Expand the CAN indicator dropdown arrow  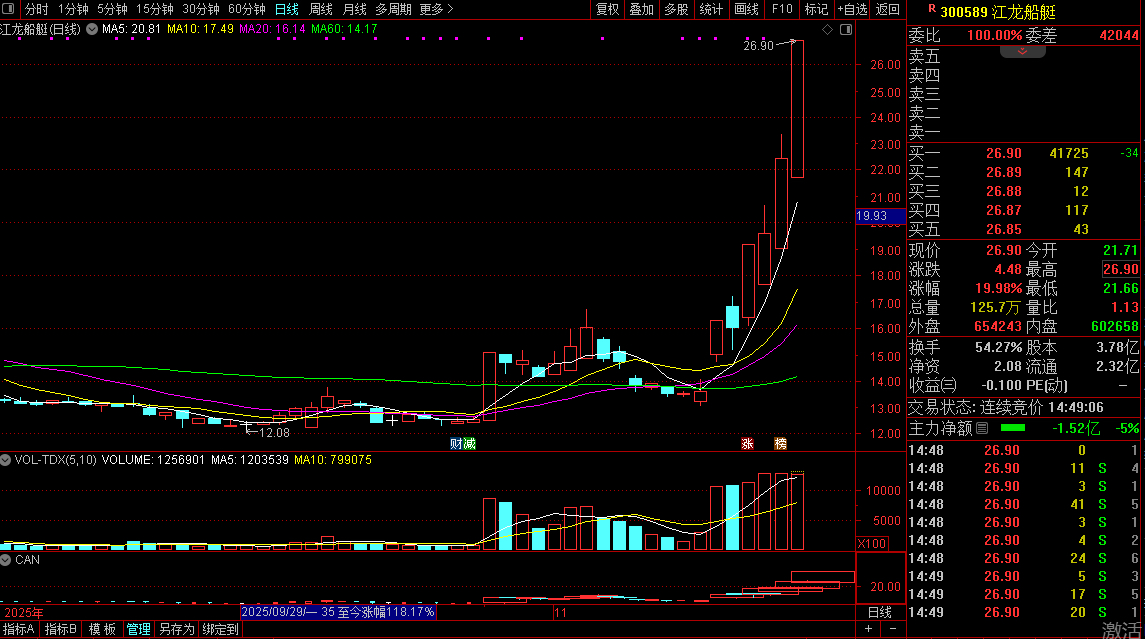tap(6, 560)
